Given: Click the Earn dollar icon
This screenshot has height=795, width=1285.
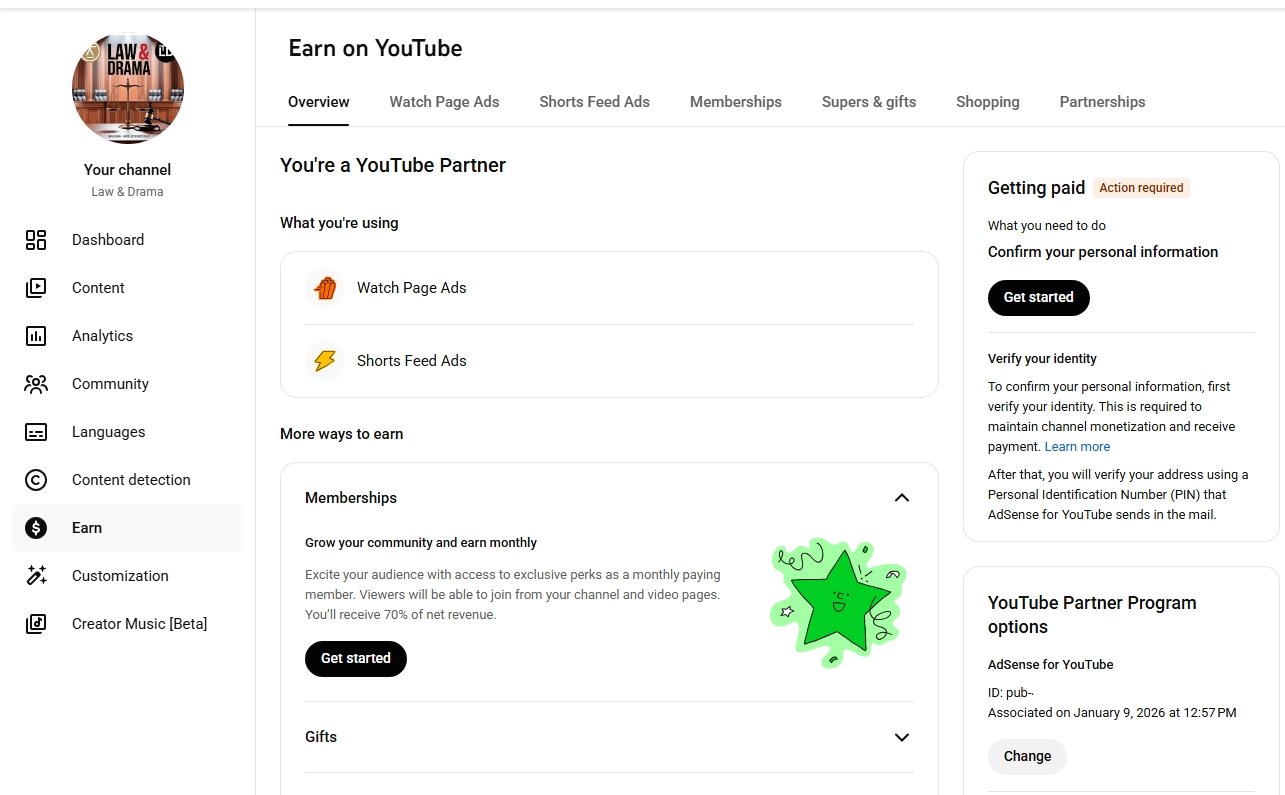Looking at the screenshot, I should point(36,528).
